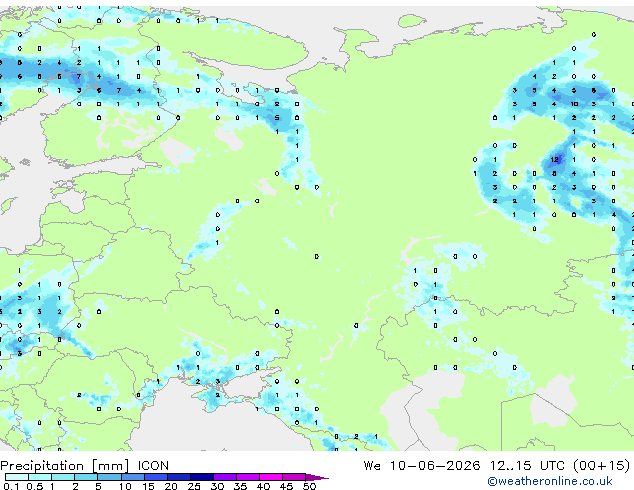Image resolution: width=634 pixels, height=490 pixels.
Task: Click the legend label '0.5'
Action: tap(35, 486)
